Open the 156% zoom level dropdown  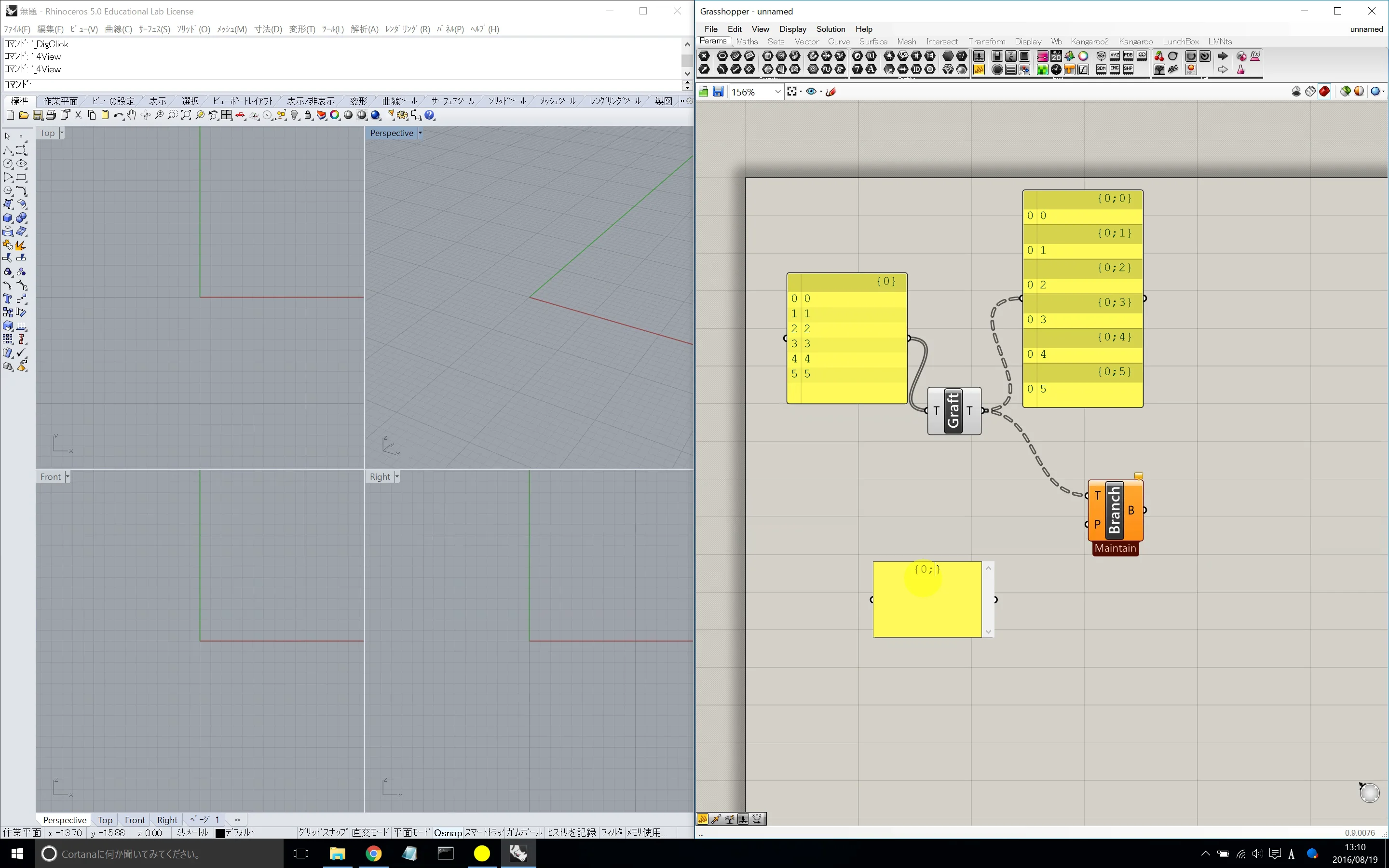[x=778, y=92]
